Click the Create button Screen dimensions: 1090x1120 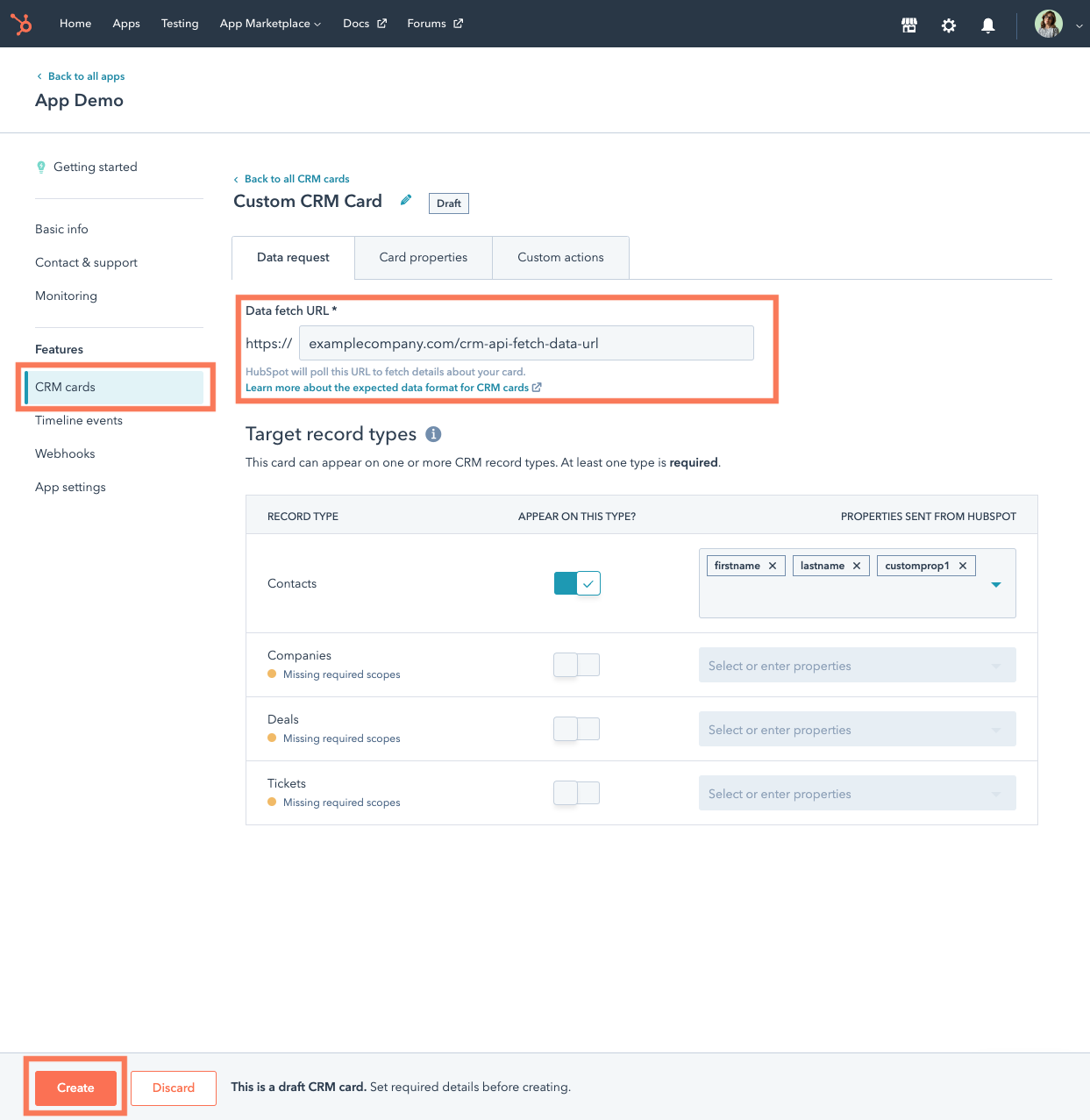[x=75, y=1088]
